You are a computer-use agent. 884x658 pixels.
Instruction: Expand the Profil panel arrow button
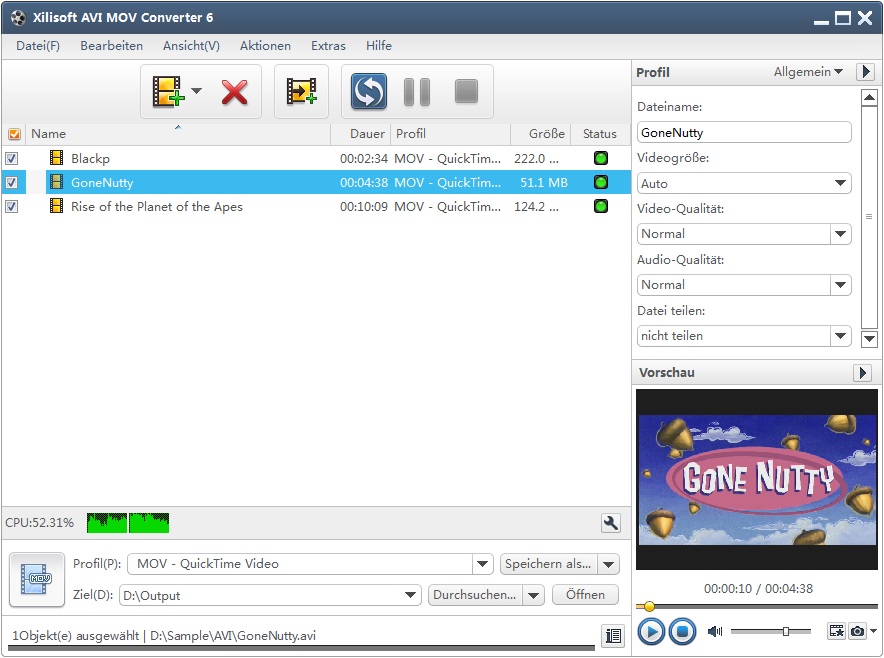865,72
